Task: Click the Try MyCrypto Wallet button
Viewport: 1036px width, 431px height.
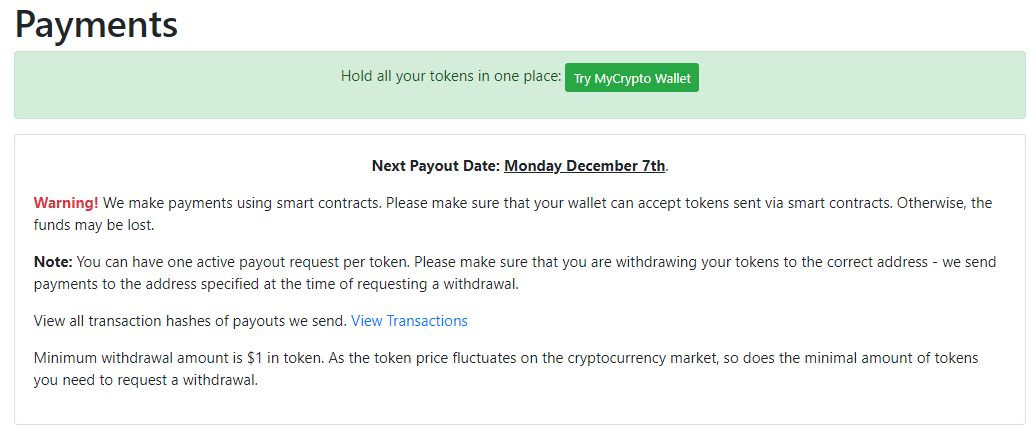Action: point(632,78)
